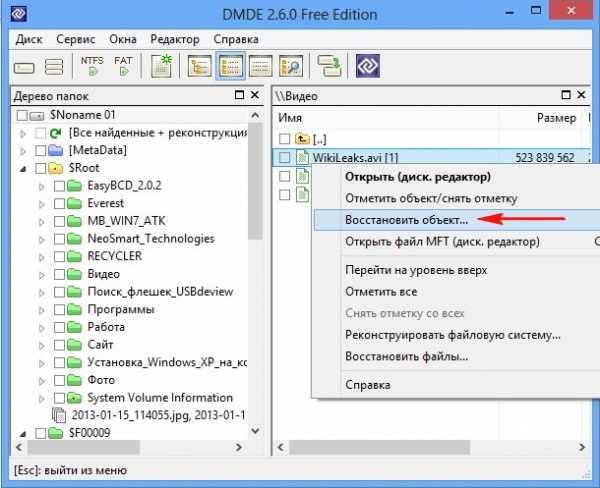The image size is (600, 488).
Task: Click the NTFS search toolbar icon
Action: pos(92,66)
